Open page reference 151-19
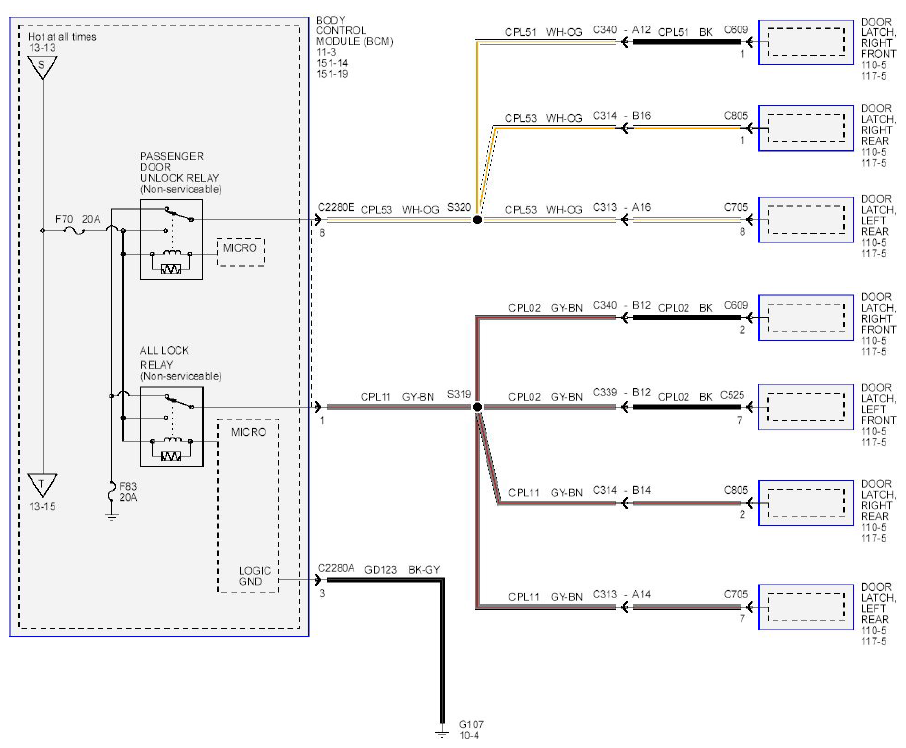This screenshot has width=906, height=748. pos(332,74)
